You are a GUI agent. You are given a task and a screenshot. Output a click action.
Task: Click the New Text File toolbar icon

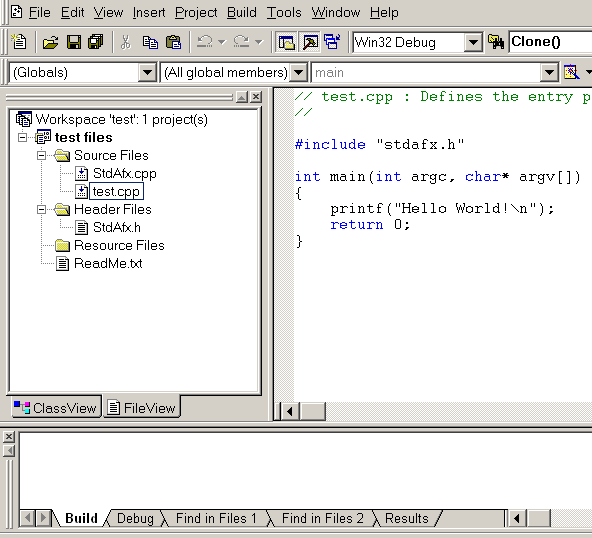tap(19, 42)
